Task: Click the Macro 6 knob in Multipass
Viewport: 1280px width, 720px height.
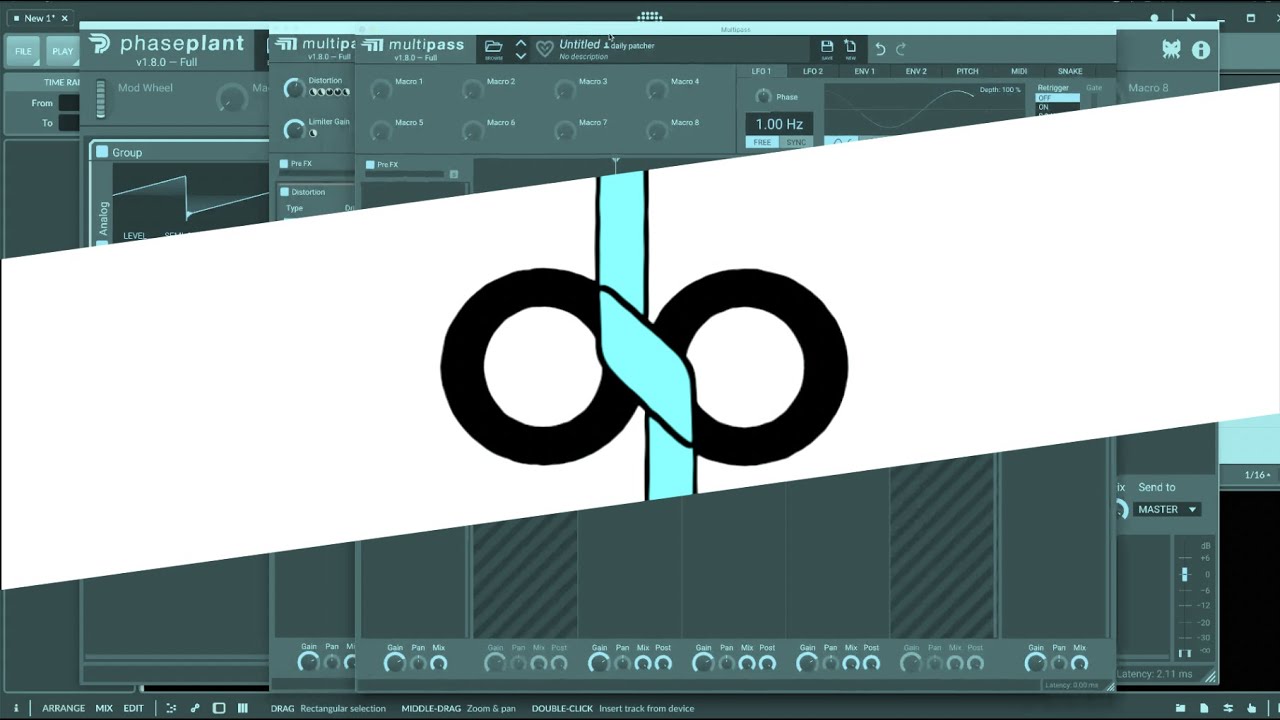Action: point(472,132)
